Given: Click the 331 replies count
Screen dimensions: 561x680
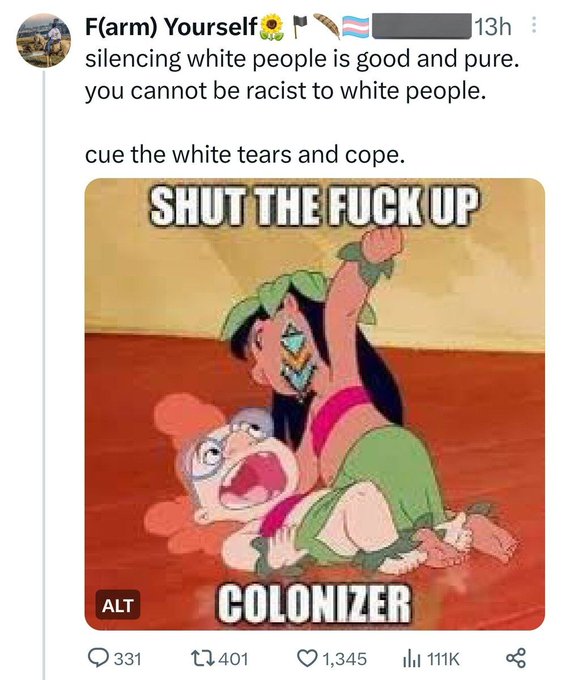Looking at the screenshot, I should click(x=127, y=659).
